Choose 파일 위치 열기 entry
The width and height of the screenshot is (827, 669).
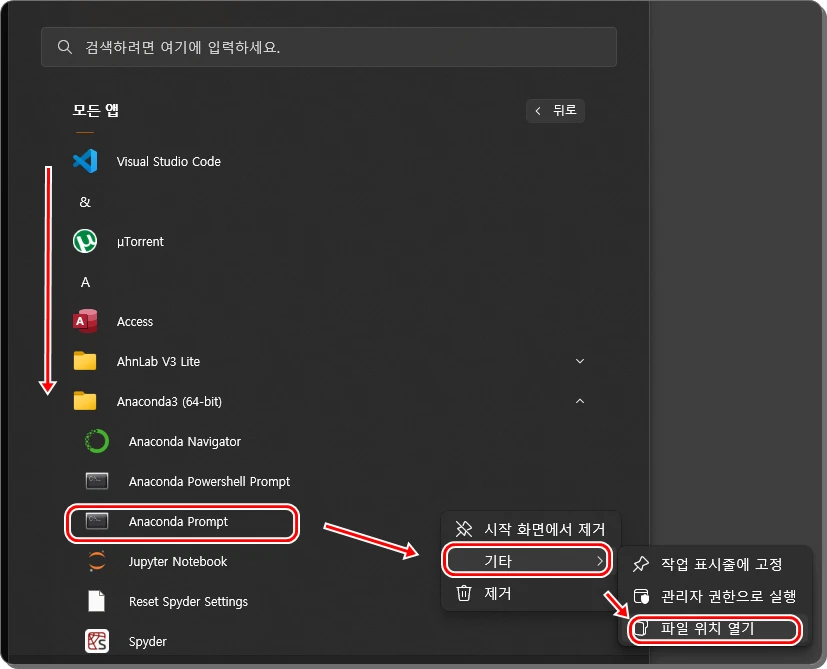point(715,628)
